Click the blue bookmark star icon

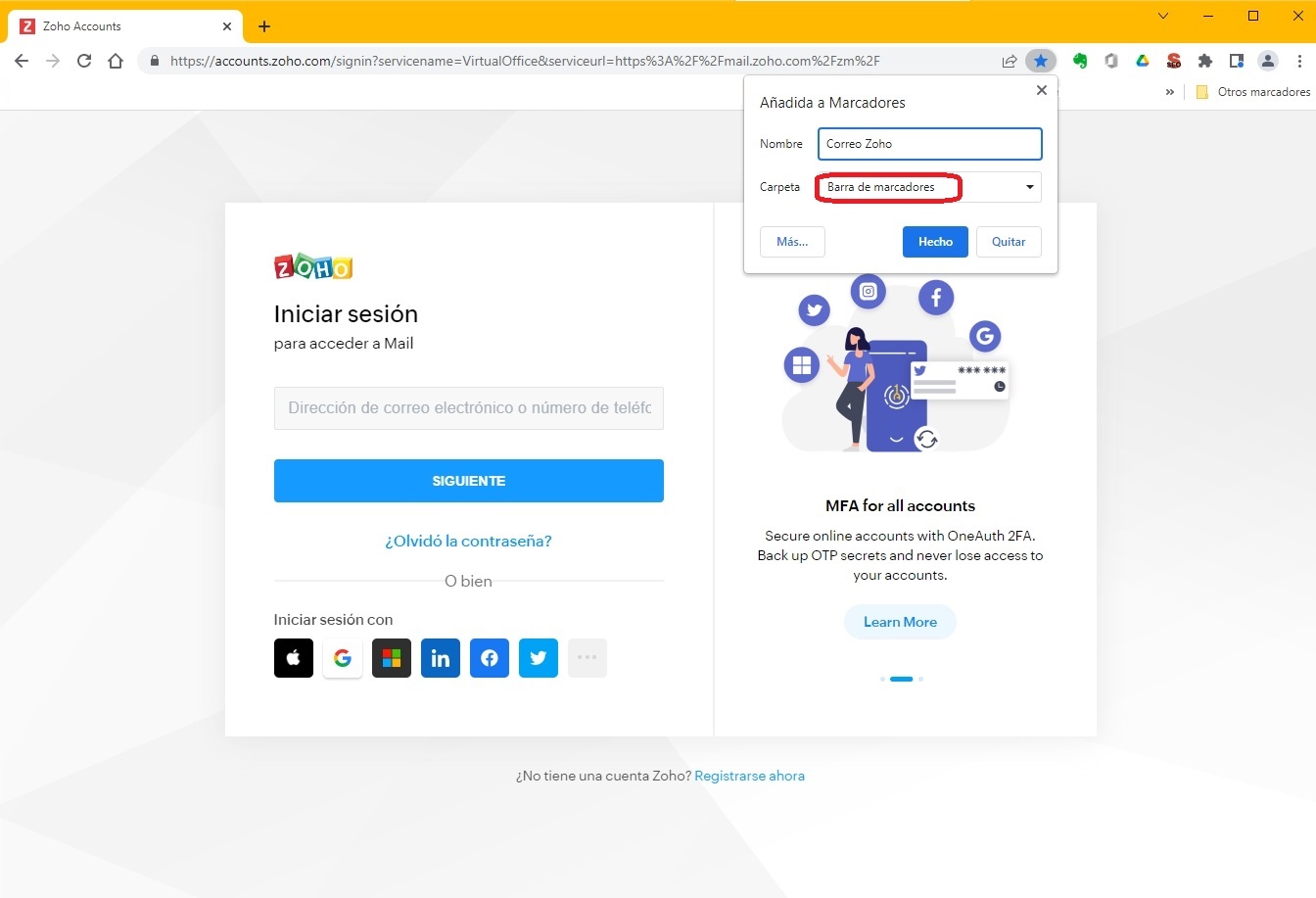[1041, 61]
